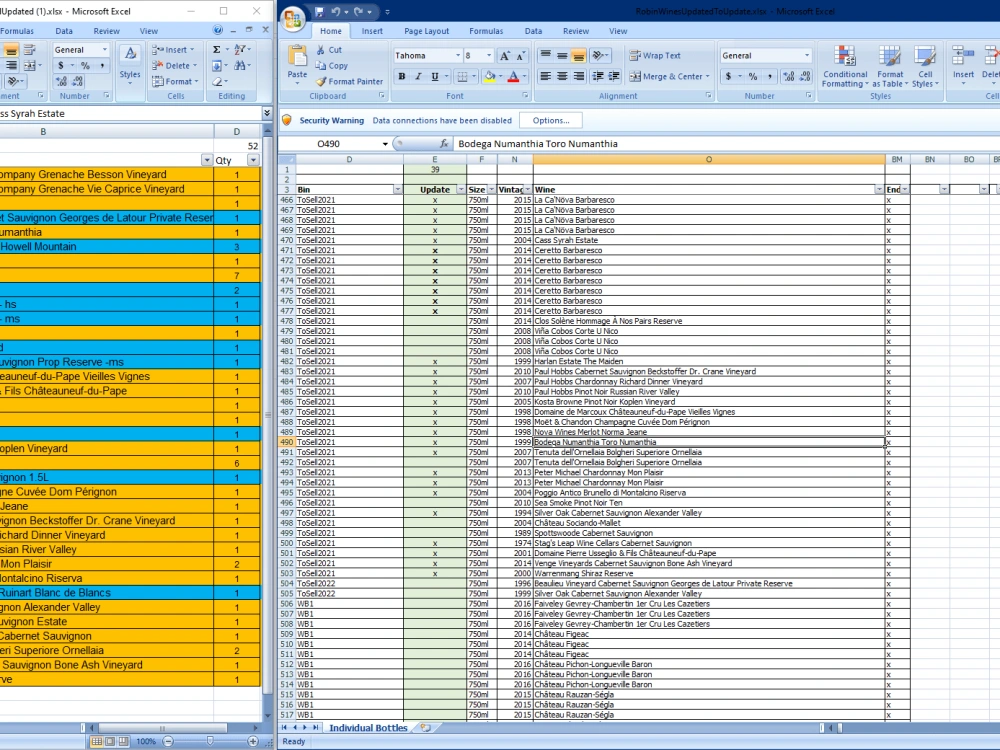Click the Orientation icon in right window
The height and width of the screenshot is (750, 1000).
click(598, 56)
